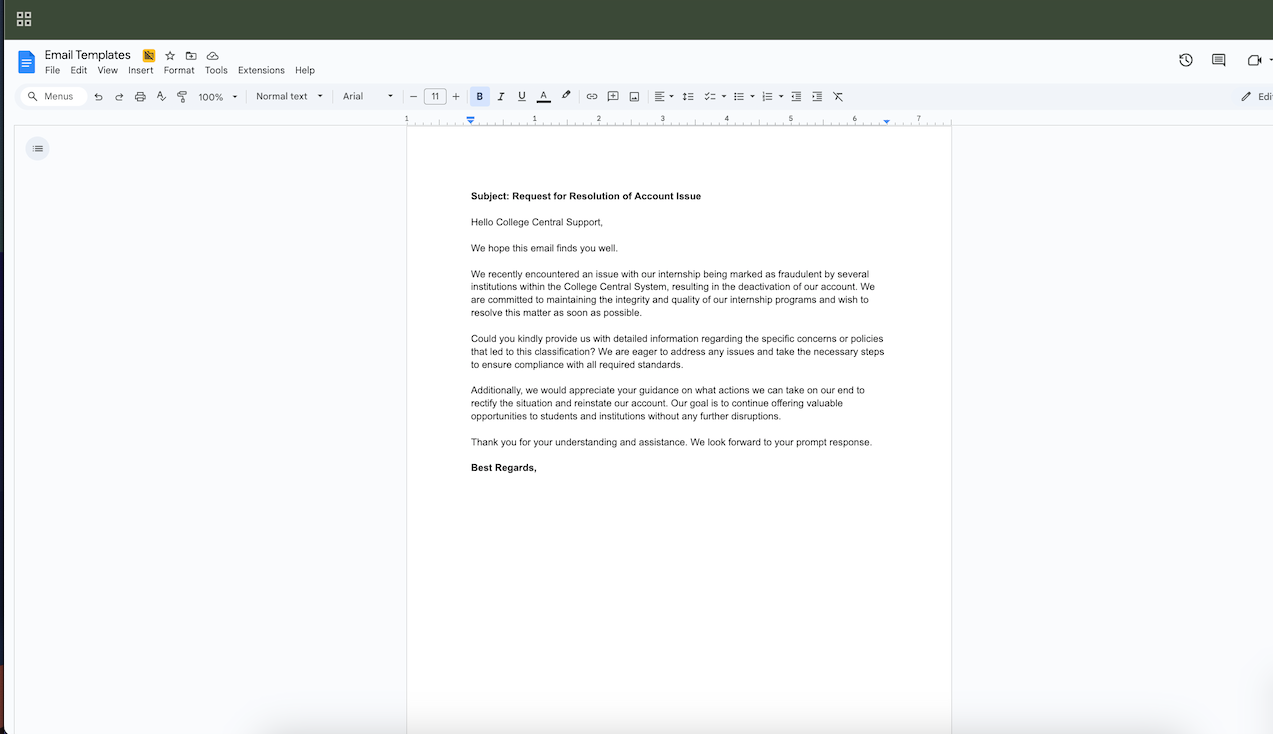Viewport: 1273px width, 734px height.
Task: Insert a checklist
Action: coord(710,97)
